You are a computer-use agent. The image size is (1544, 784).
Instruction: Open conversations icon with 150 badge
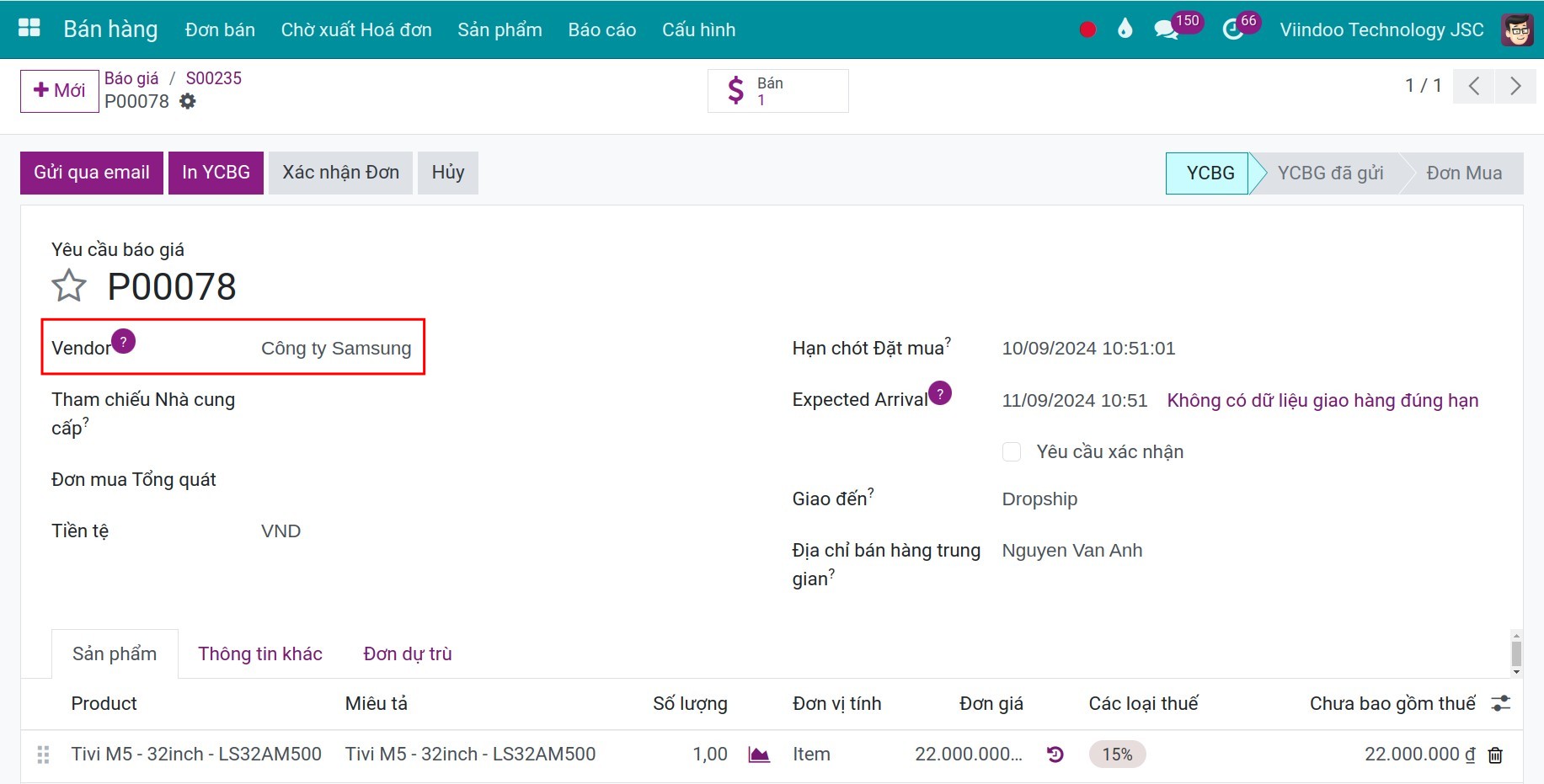point(1166,30)
